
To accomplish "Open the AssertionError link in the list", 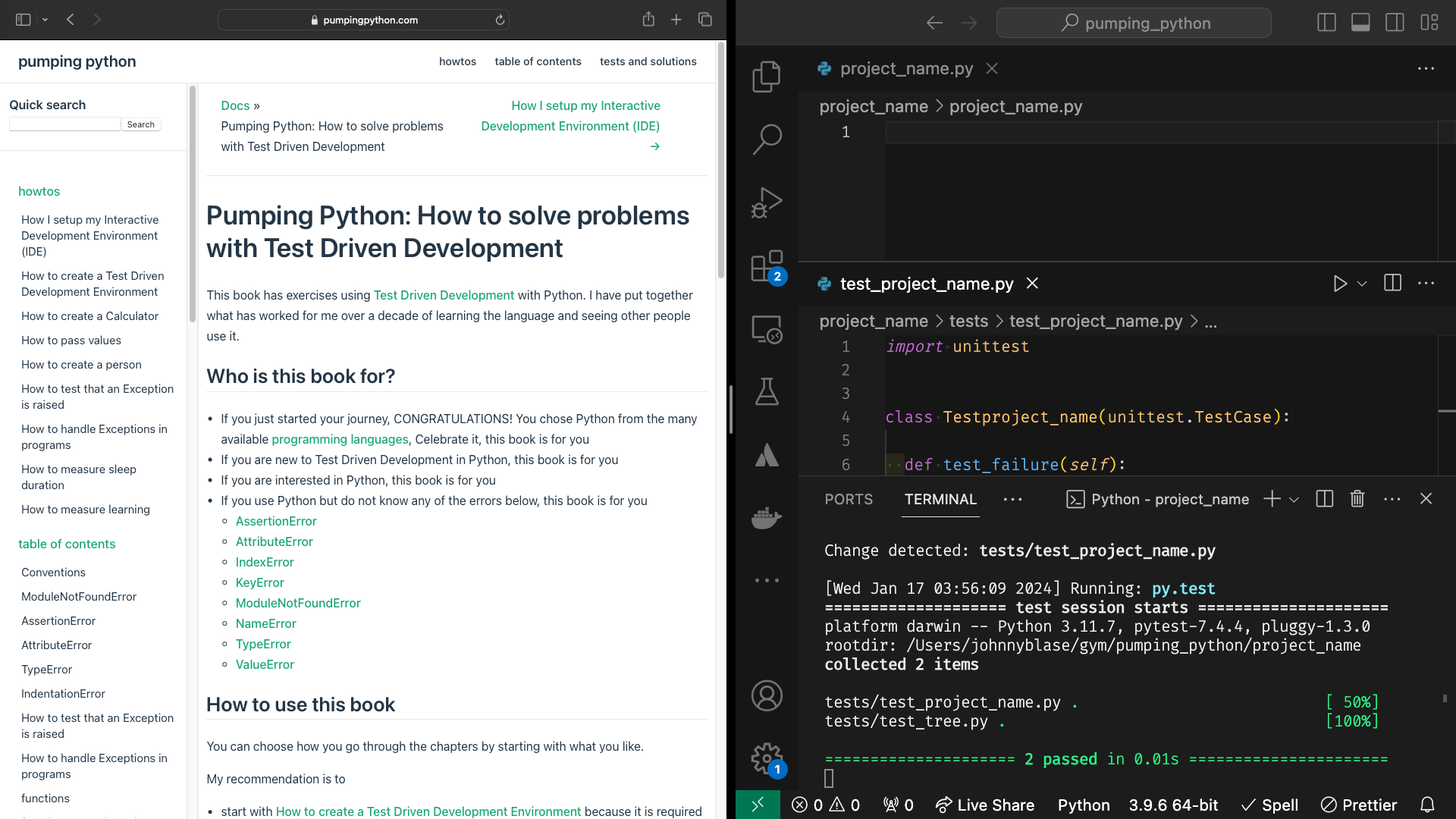I will click(x=276, y=521).
